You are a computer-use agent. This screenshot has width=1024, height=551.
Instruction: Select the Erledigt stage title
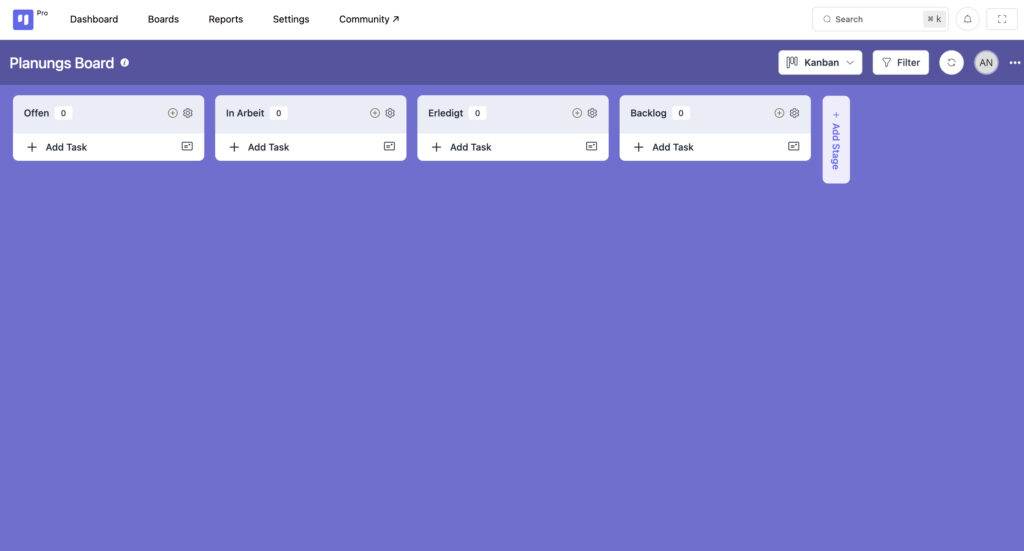coord(445,113)
